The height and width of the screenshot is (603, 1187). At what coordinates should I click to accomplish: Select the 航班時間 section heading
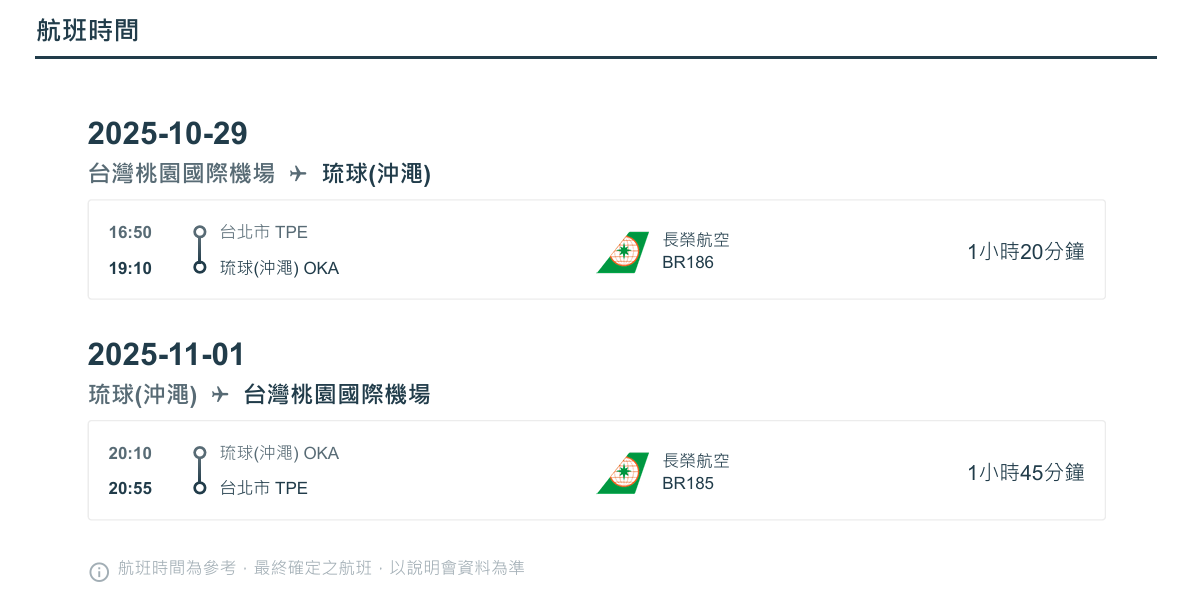point(88,31)
